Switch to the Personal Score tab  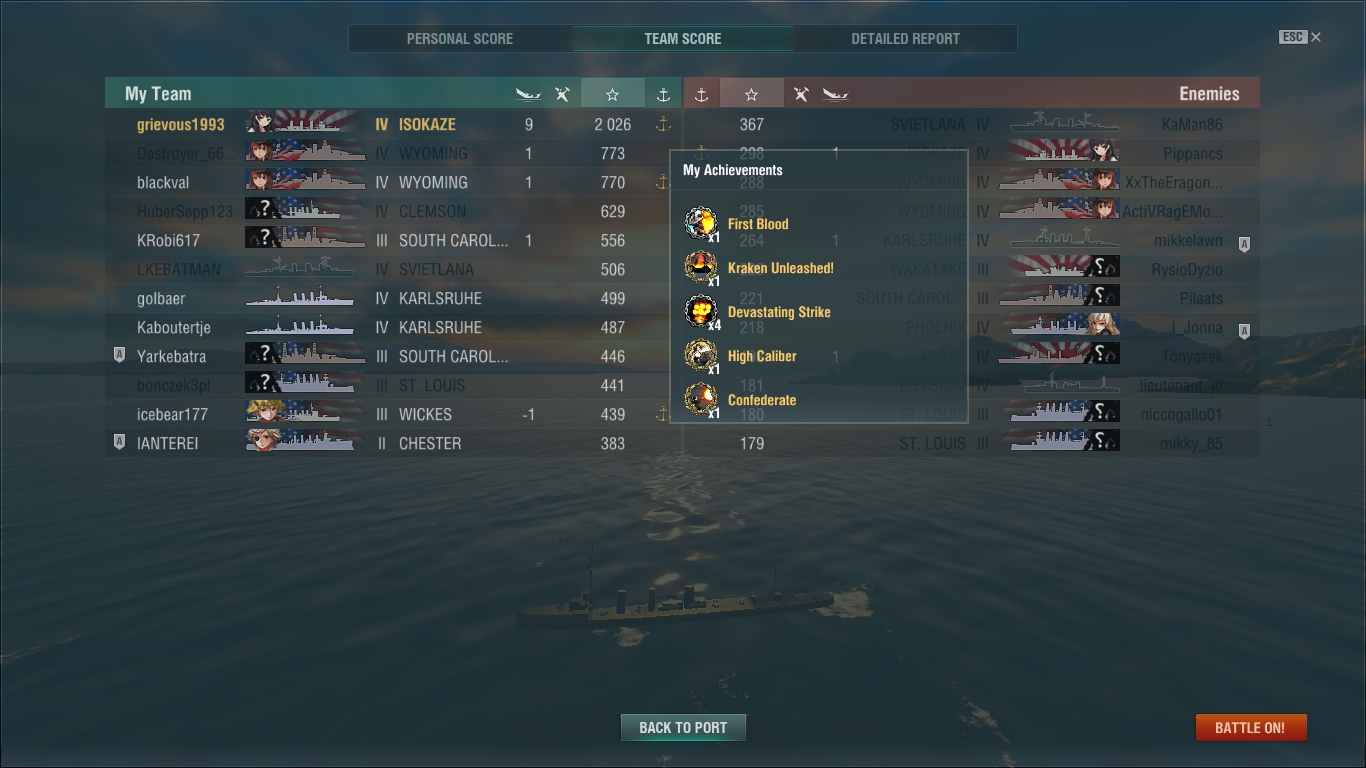tap(460, 39)
